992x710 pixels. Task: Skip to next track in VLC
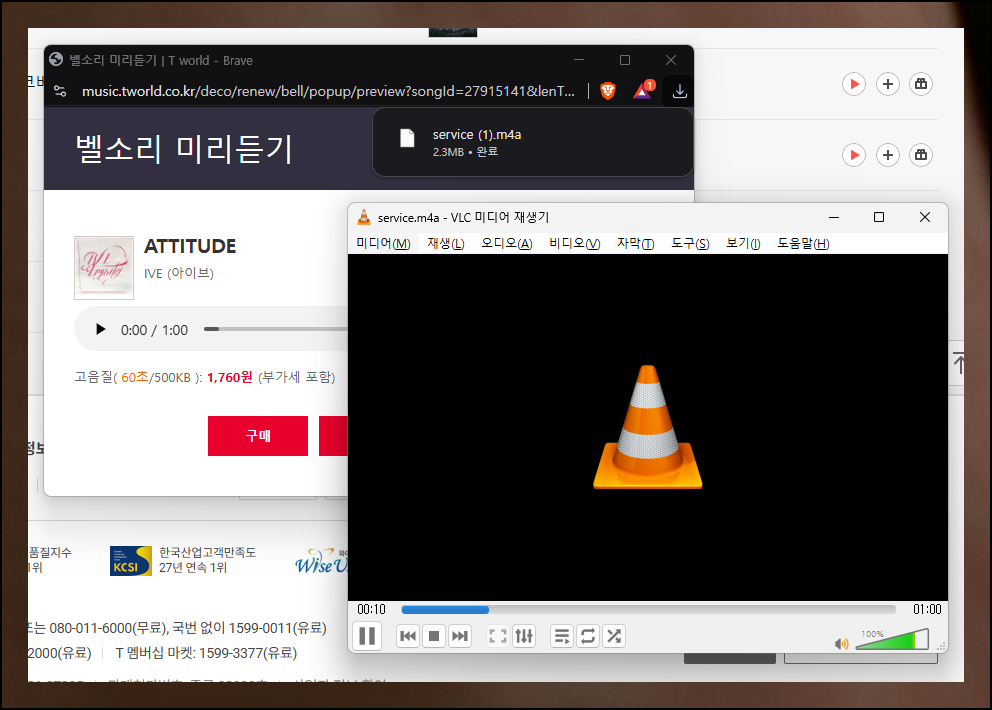point(460,636)
